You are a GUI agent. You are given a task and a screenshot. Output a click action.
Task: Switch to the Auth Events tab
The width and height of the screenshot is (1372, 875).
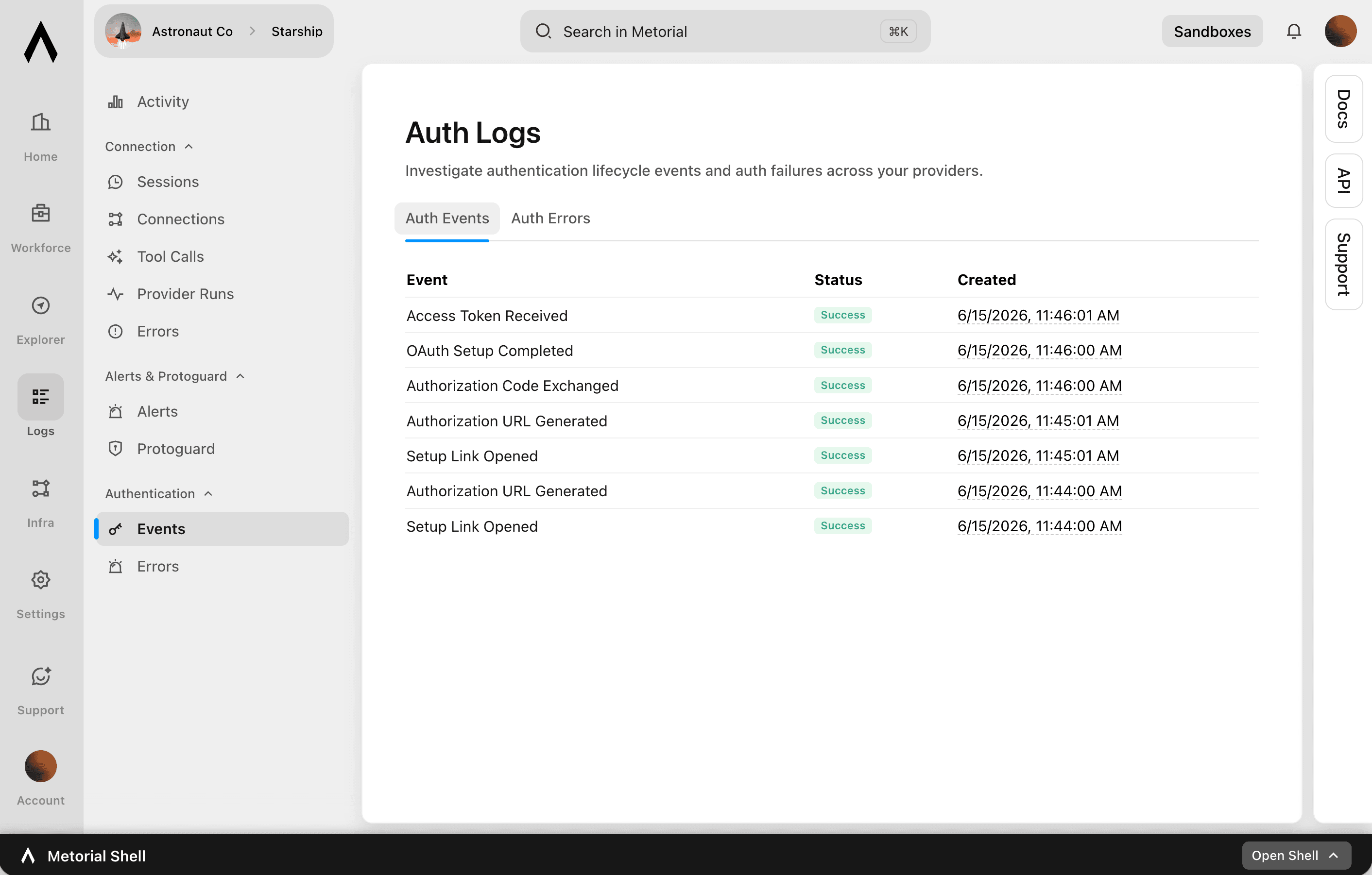click(447, 219)
